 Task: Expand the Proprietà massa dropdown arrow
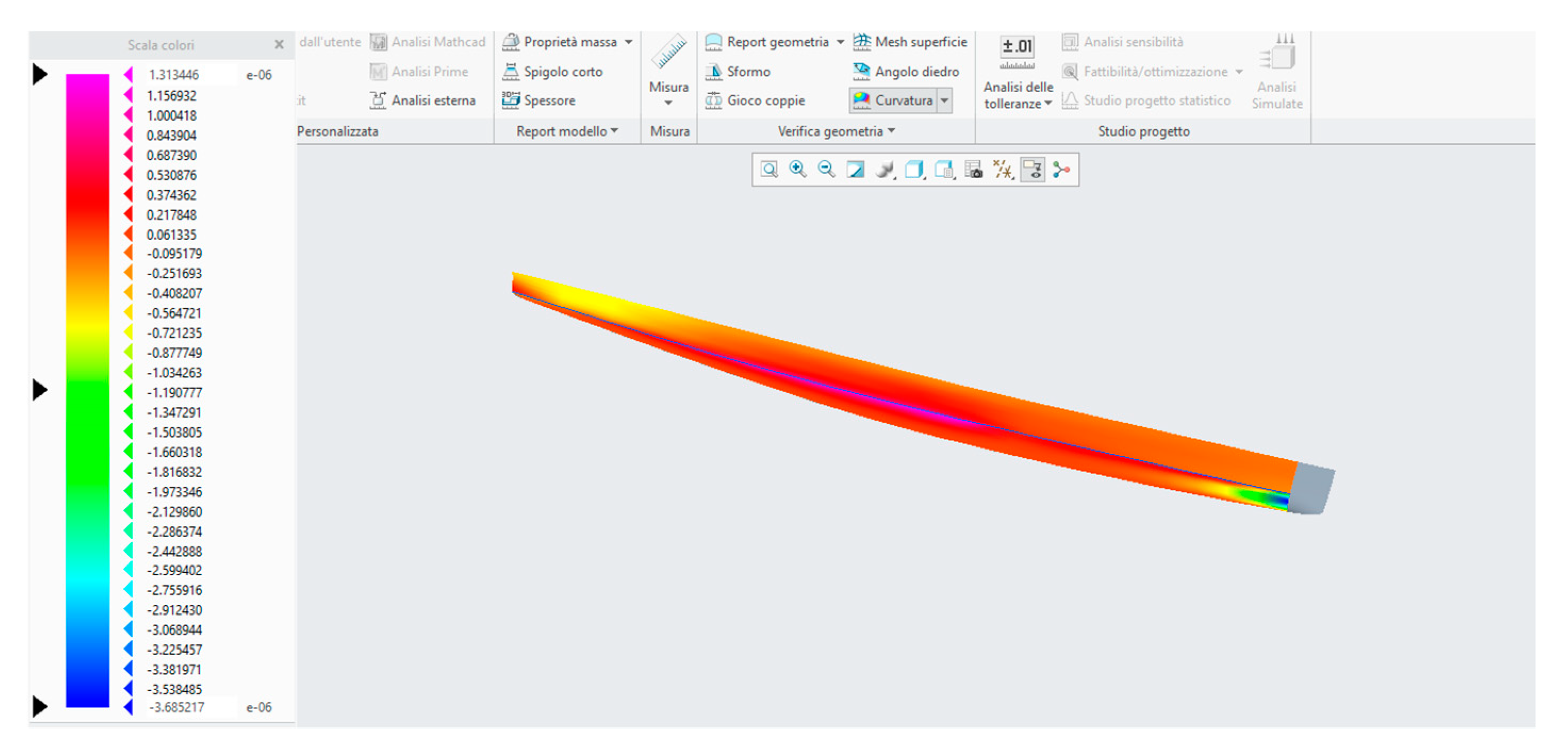tap(629, 42)
